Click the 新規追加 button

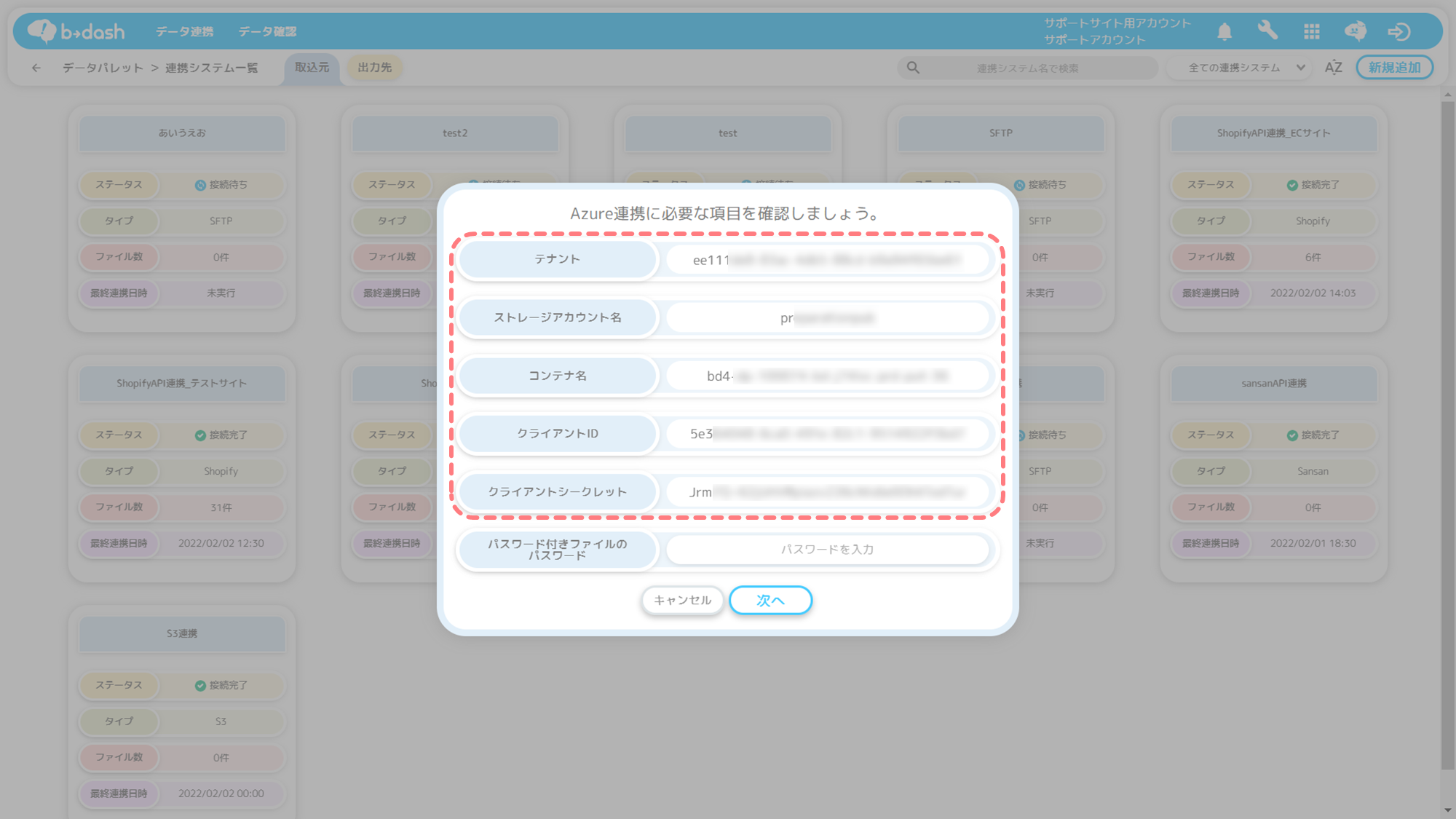point(1394,67)
